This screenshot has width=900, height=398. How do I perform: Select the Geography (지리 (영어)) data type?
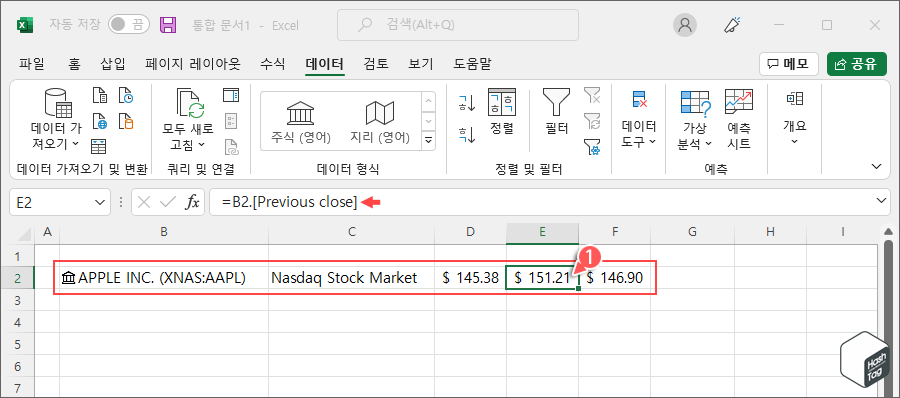pos(380,121)
